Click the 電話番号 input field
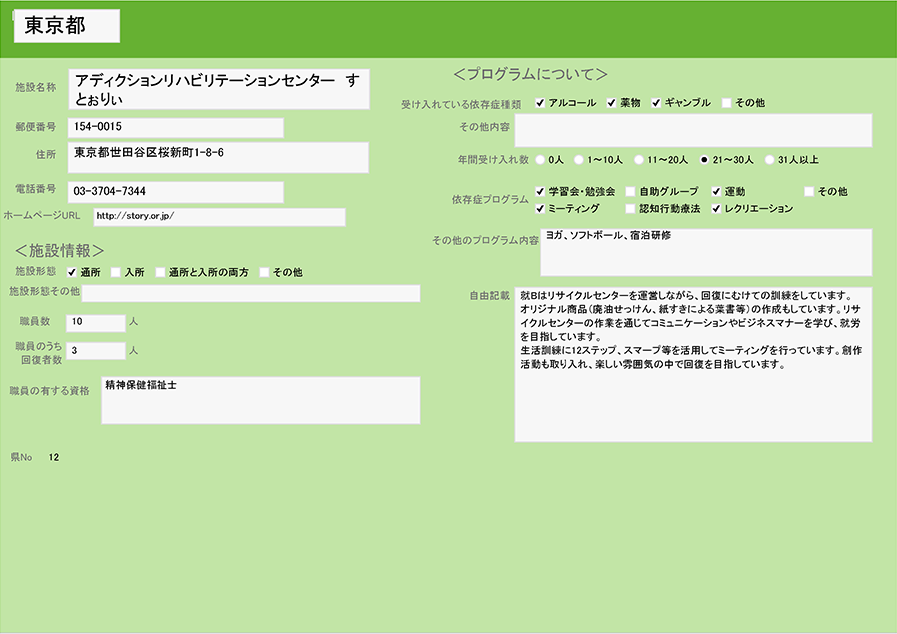 (175, 191)
